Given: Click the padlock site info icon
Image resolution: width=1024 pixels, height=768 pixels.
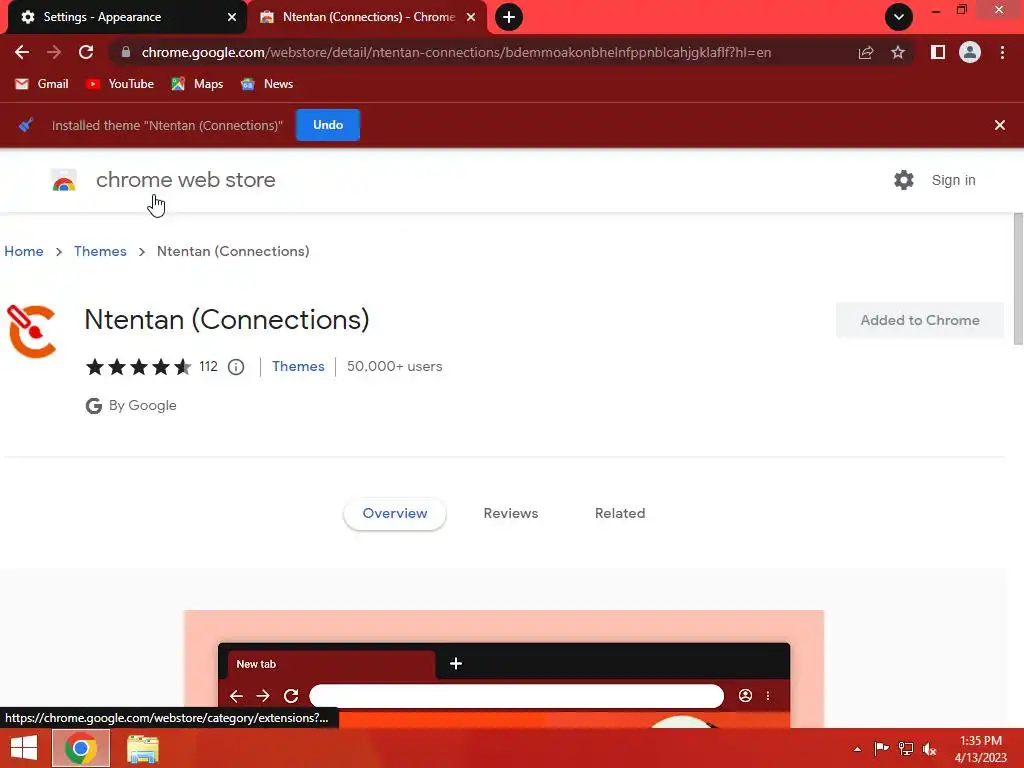Looking at the screenshot, I should (126, 52).
